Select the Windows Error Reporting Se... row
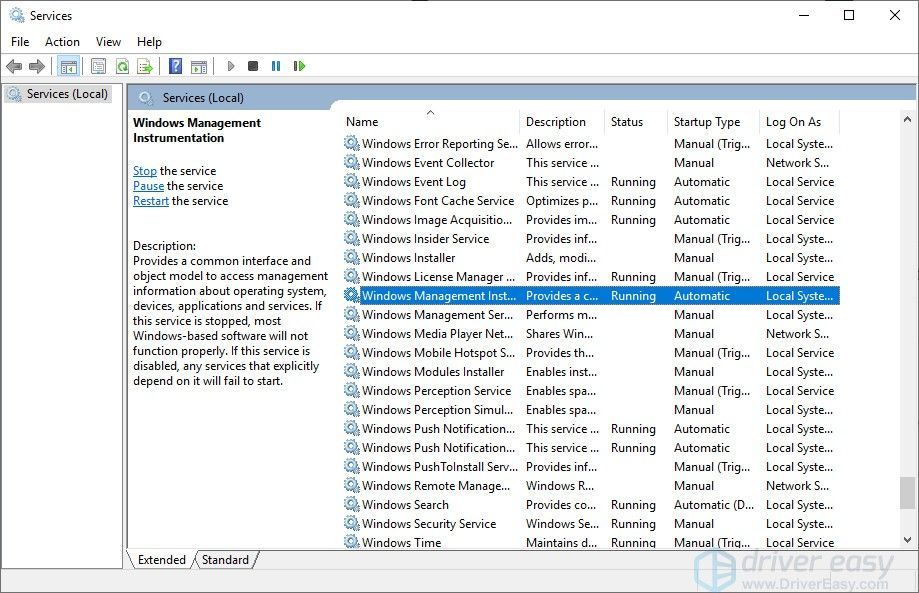 coord(591,144)
